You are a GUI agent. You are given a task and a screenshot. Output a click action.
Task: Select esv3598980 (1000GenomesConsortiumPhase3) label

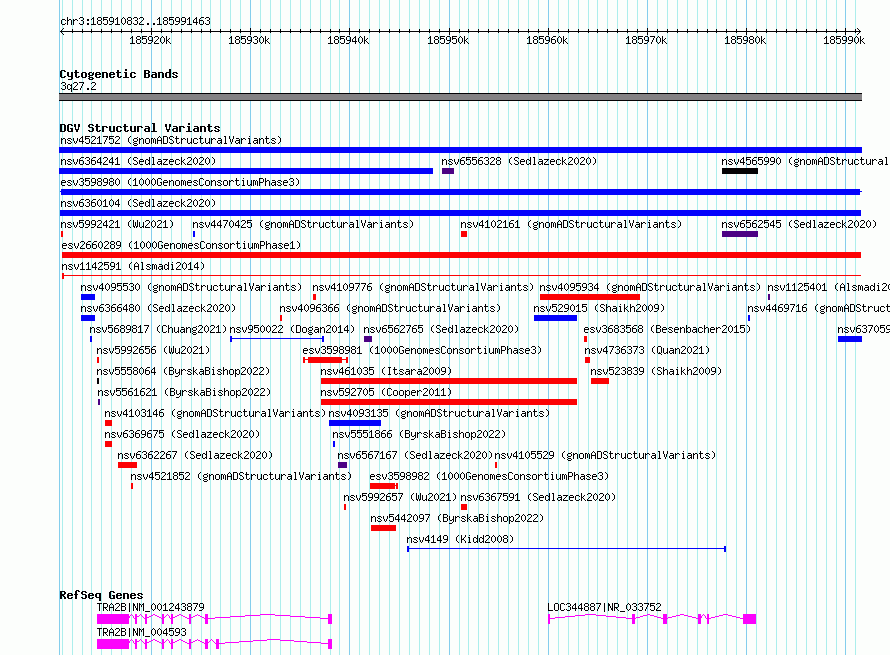coord(180,182)
